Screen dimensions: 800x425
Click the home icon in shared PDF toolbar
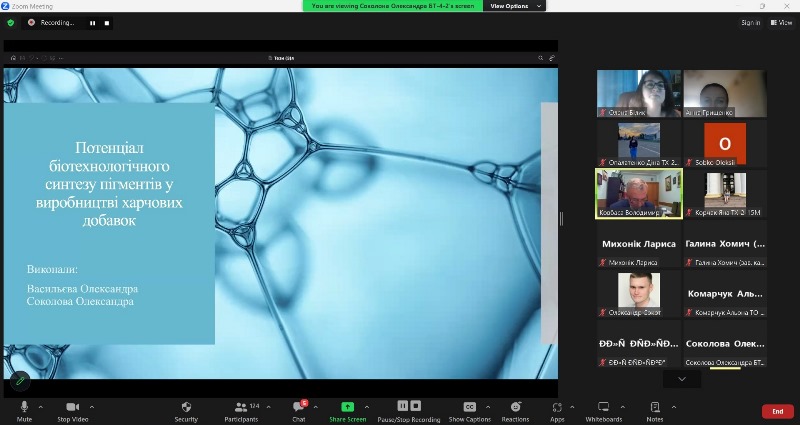tap(13, 58)
